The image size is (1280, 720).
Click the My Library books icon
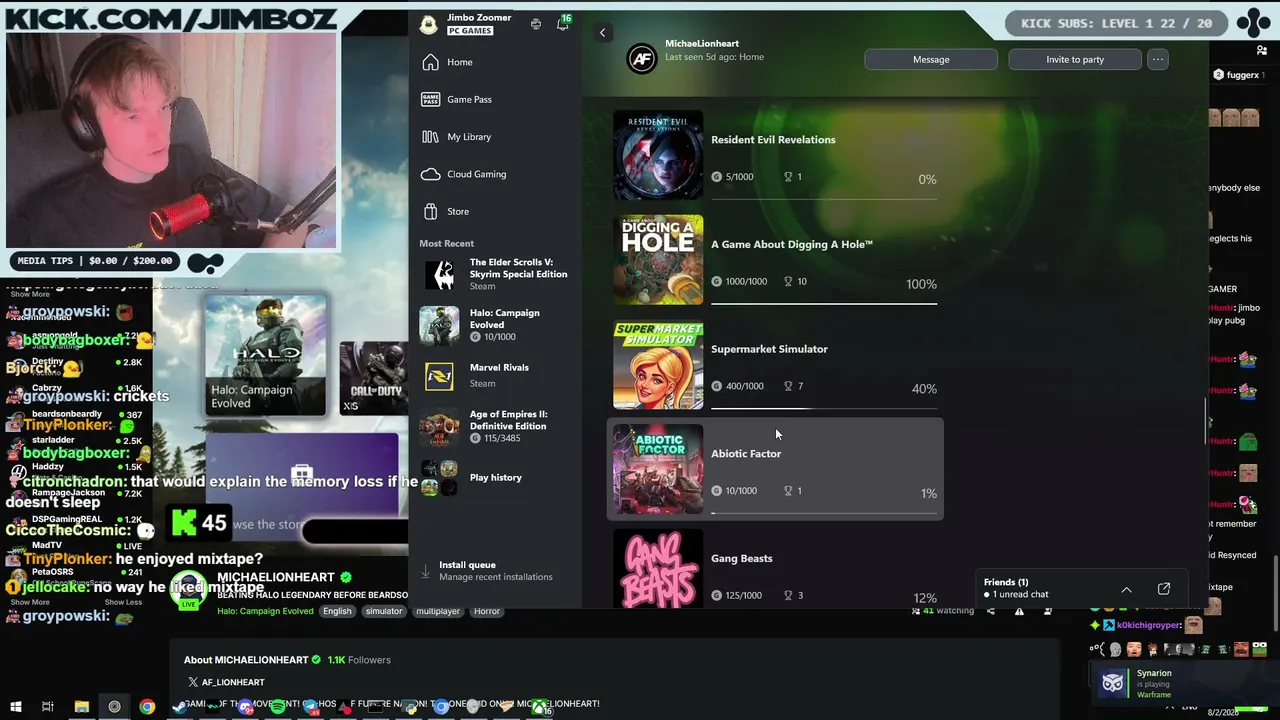[430, 137]
